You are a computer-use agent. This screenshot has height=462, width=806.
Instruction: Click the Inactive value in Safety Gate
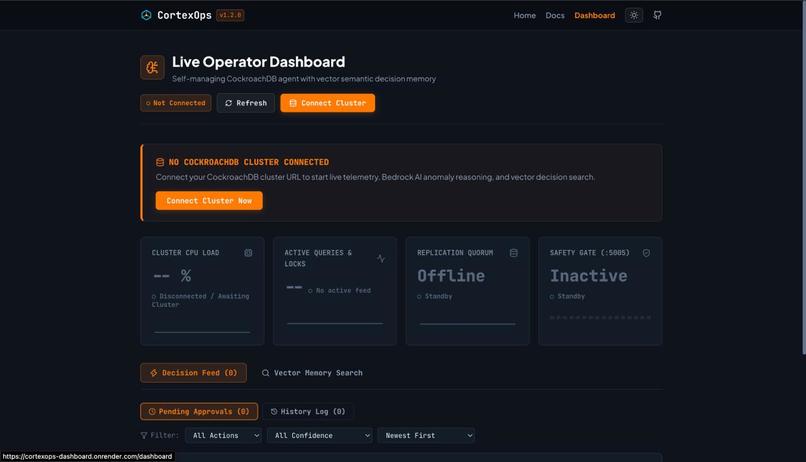[x=589, y=276]
